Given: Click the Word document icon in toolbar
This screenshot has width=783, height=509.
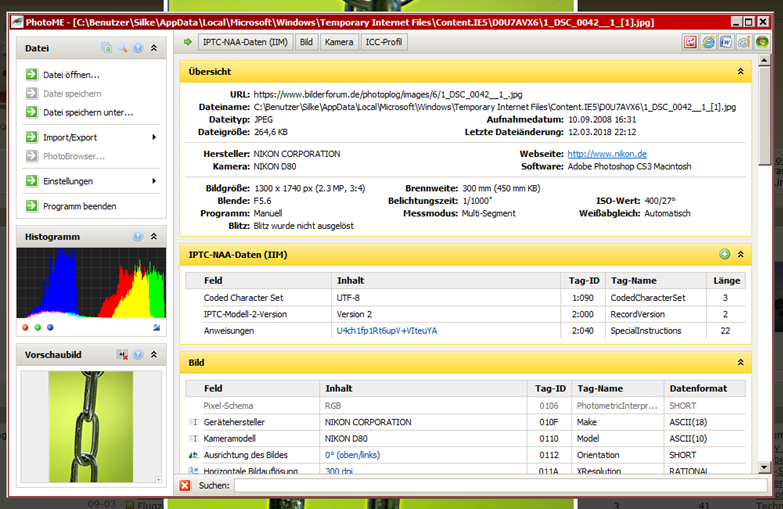Looking at the screenshot, I should pos(726,42).
